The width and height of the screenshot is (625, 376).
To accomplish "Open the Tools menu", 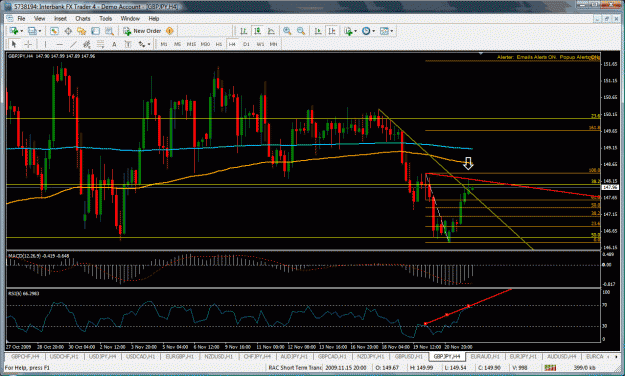I will point(106,18).
